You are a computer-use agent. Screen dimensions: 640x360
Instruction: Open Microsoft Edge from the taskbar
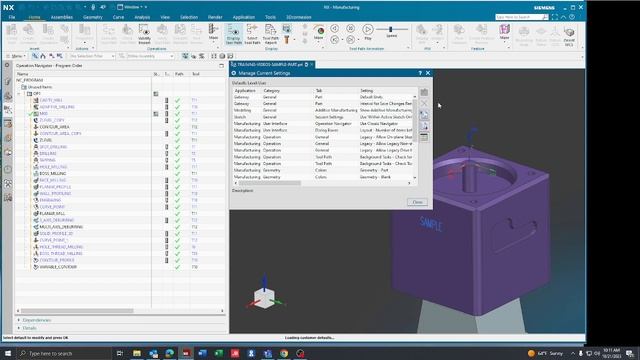pyautogui.click(x=169, y=353)
